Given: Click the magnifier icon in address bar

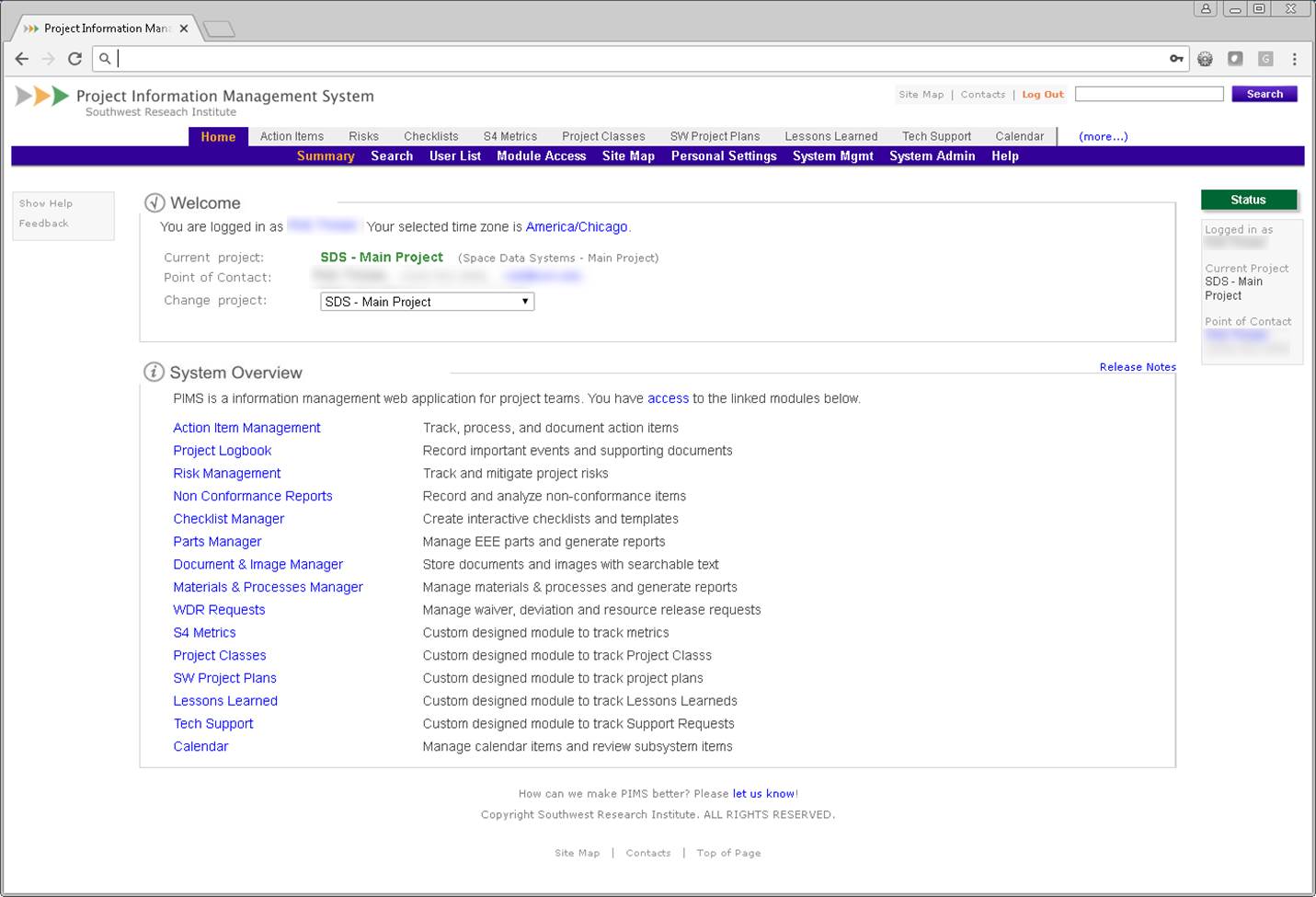Looking at the screenshot, I should click(106, 59).
